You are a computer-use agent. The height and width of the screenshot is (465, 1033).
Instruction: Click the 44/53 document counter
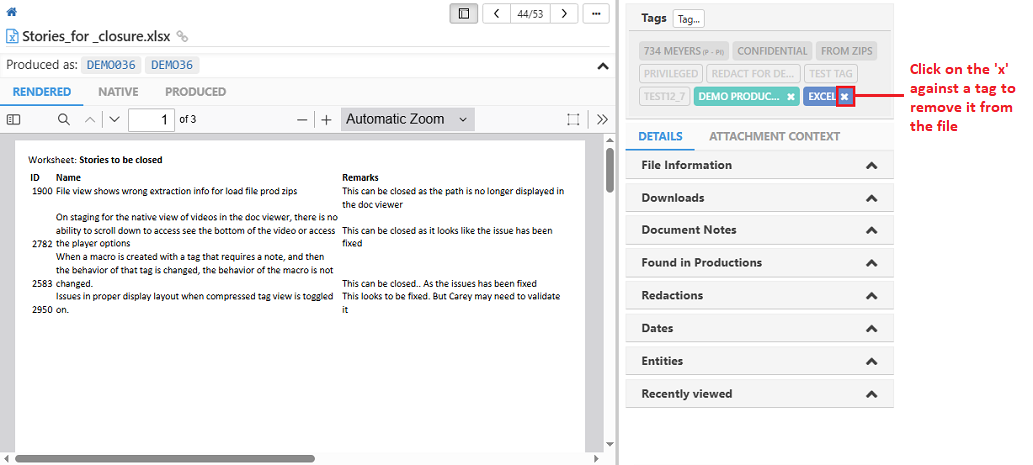click(x=530, y=13)
